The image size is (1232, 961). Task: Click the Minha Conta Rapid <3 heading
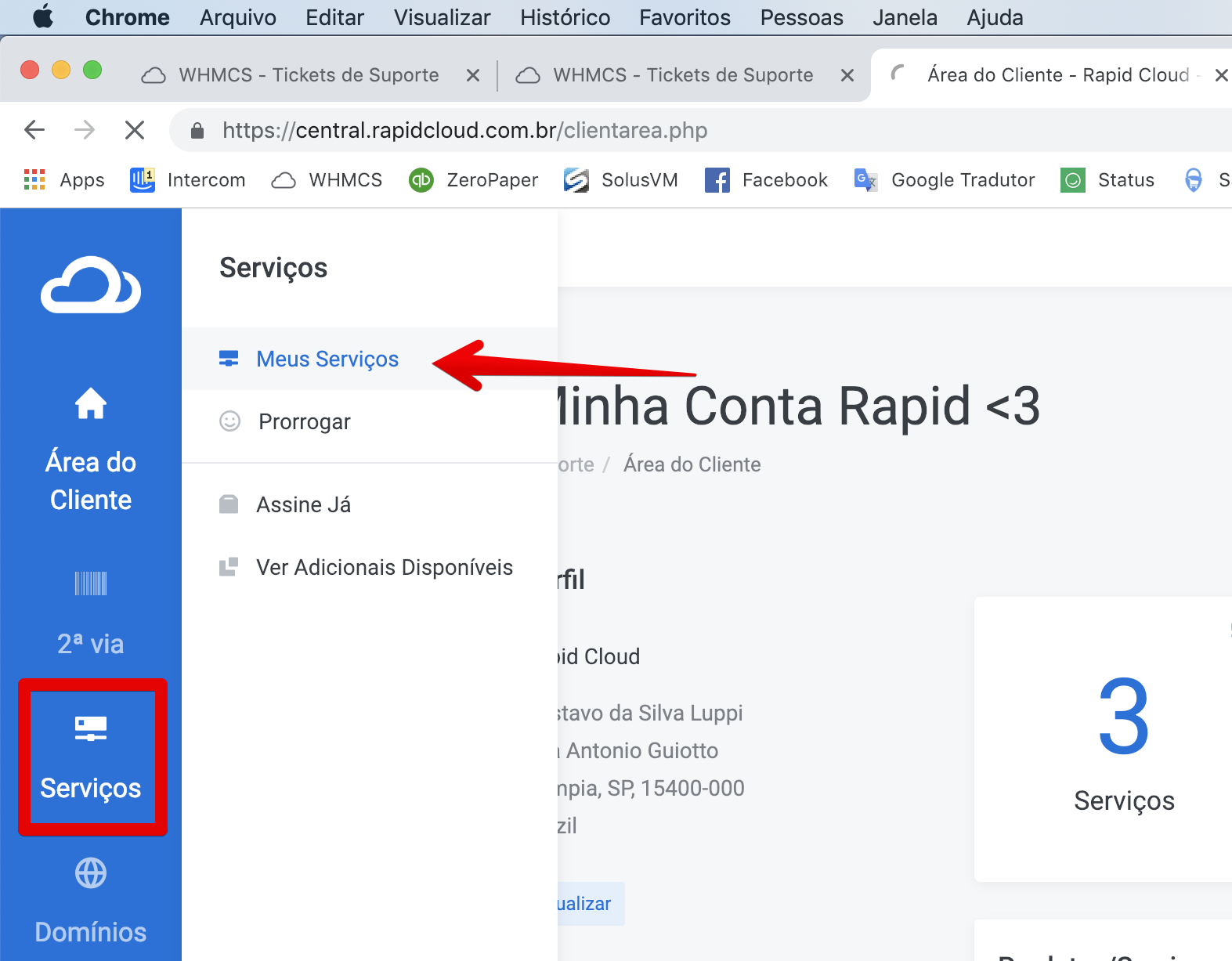[799, 406]
